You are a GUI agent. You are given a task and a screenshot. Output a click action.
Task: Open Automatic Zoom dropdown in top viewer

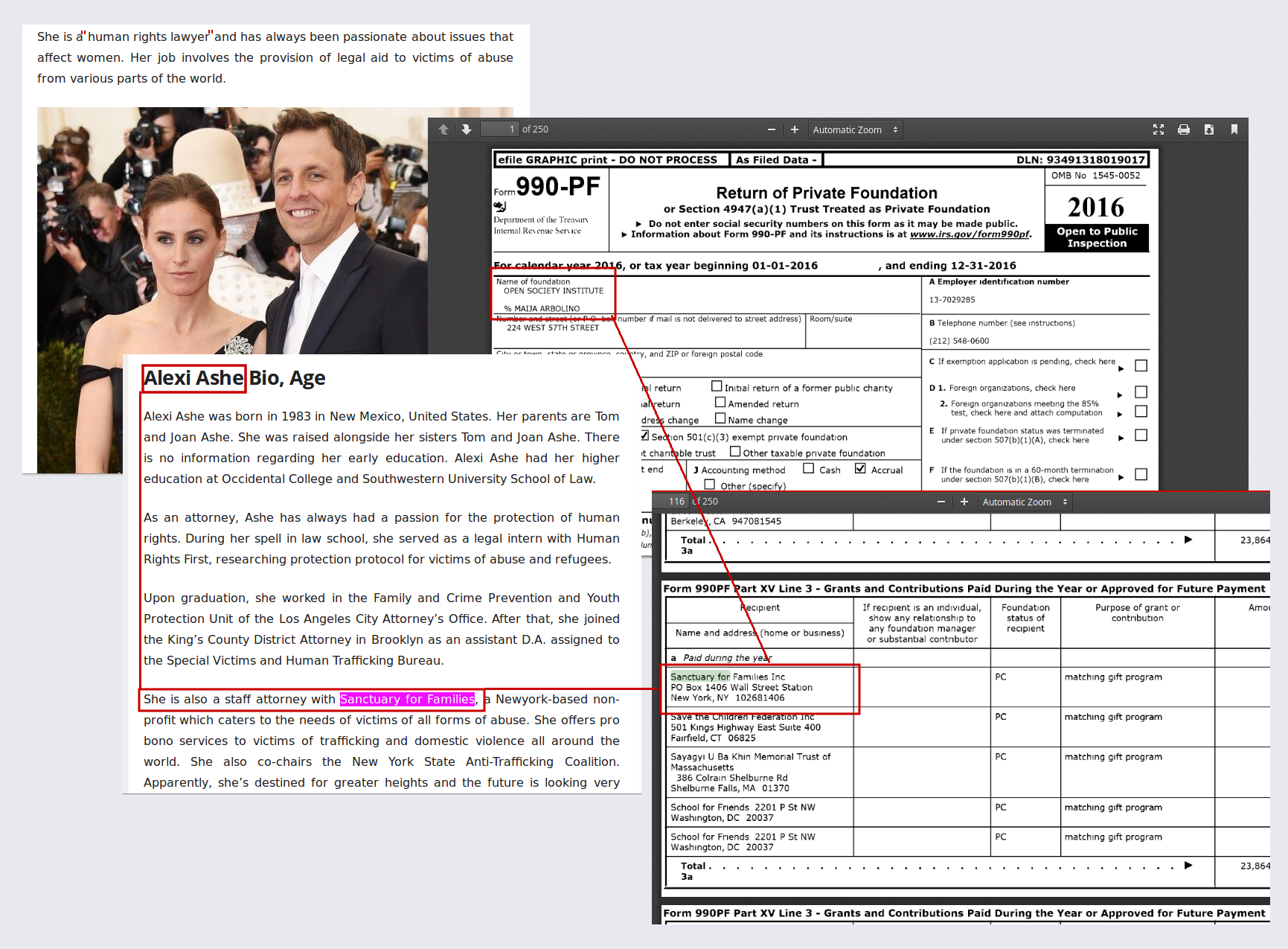tap(856, 130)
